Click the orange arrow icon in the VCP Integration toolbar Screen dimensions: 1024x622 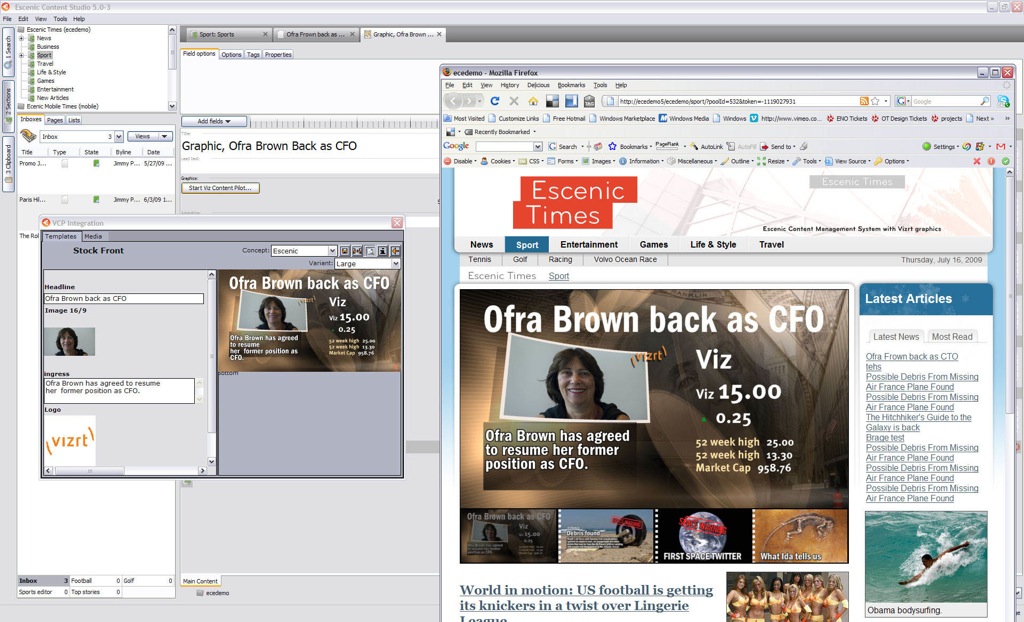point(395,250)
